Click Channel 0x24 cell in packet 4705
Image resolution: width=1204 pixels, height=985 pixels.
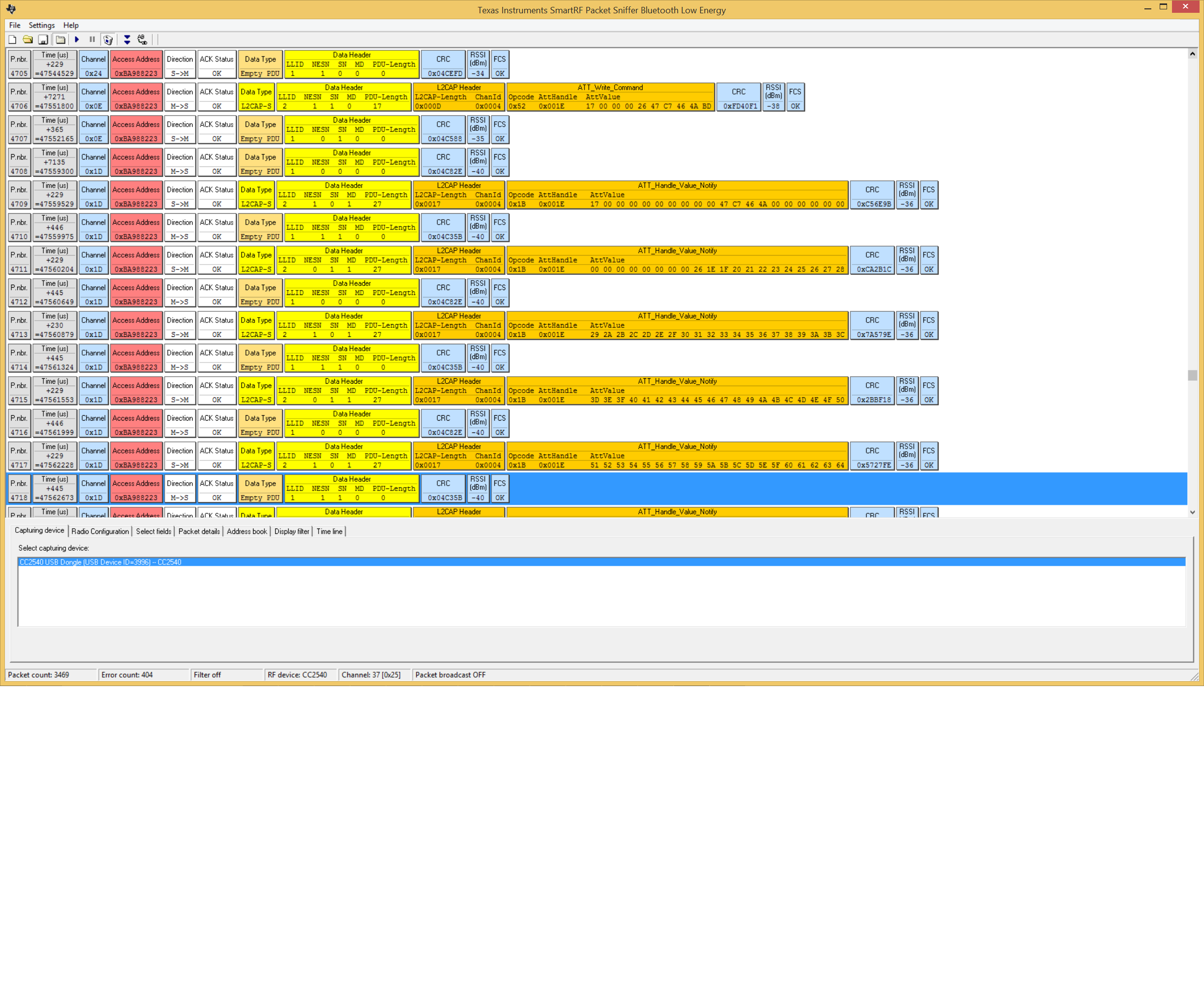[93, 64]
